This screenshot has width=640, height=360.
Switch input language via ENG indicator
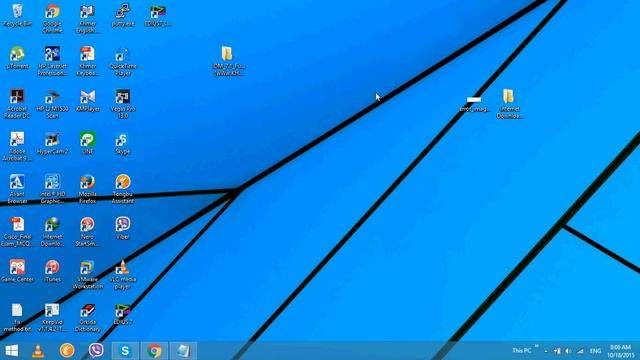click(x=596, y=351)
